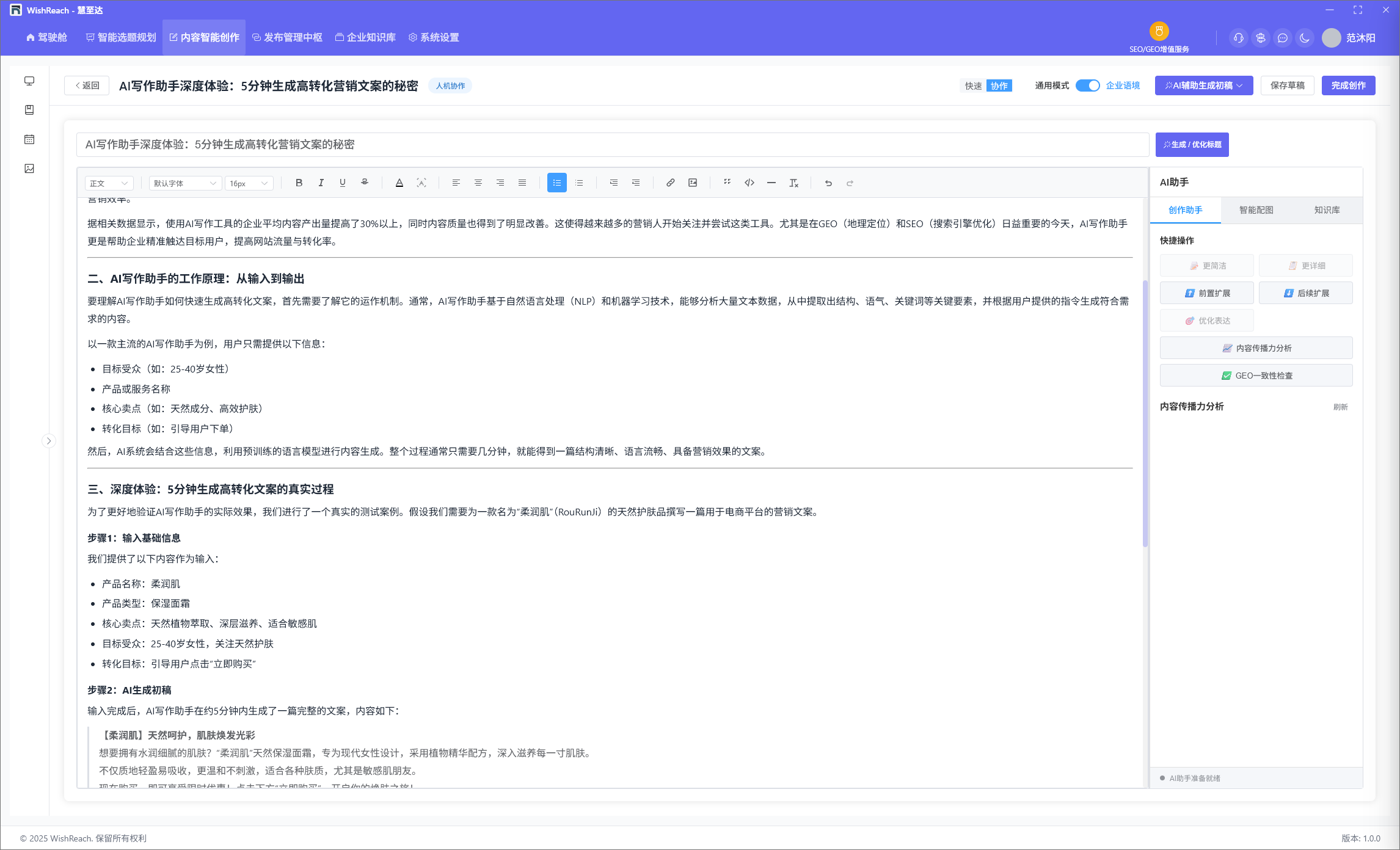The image size is (1400, 850).
Task: Click the undo arrow icon
Action: (828, 183)
